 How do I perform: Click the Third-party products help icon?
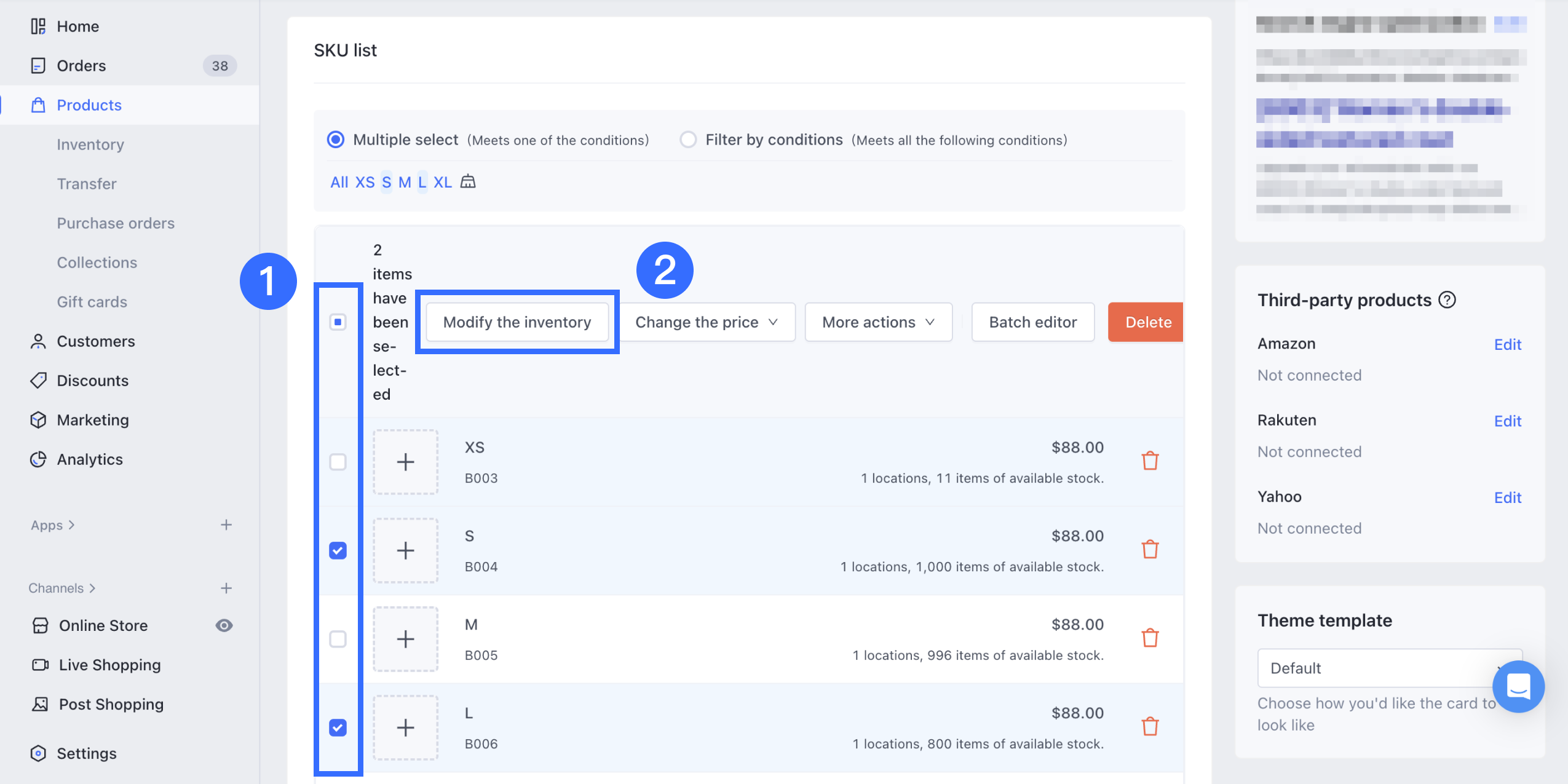pyautogui.click(x=1447, y=300)
